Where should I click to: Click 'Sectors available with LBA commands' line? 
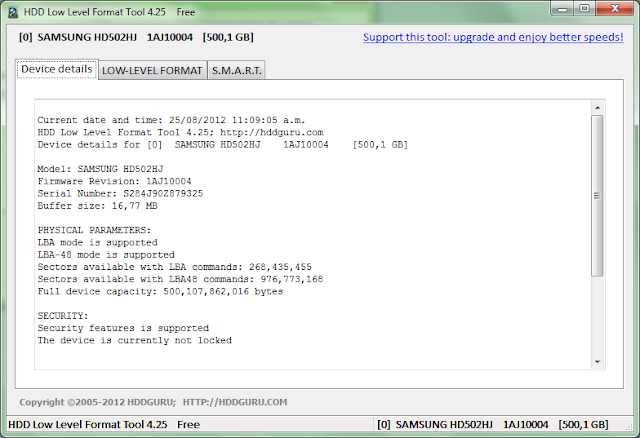point(174,267)
